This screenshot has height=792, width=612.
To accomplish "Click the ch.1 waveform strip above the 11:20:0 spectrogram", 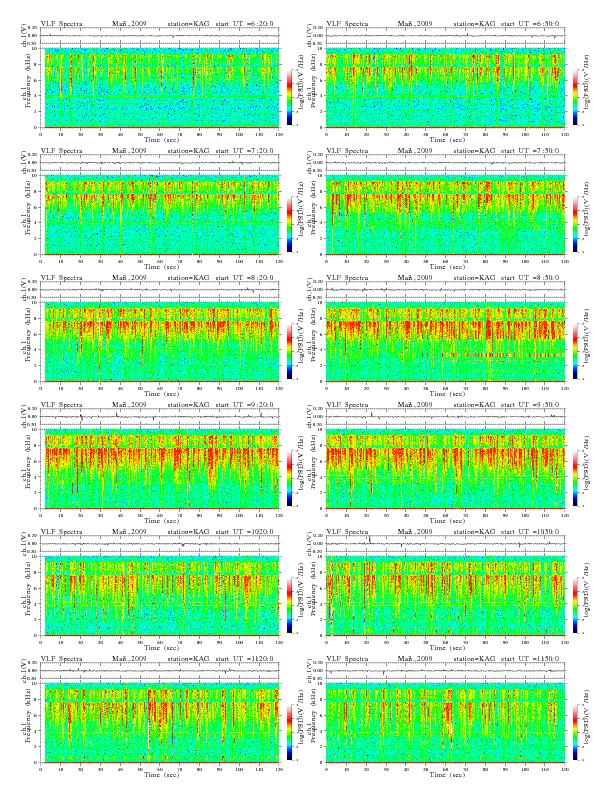I will (160, 671).
